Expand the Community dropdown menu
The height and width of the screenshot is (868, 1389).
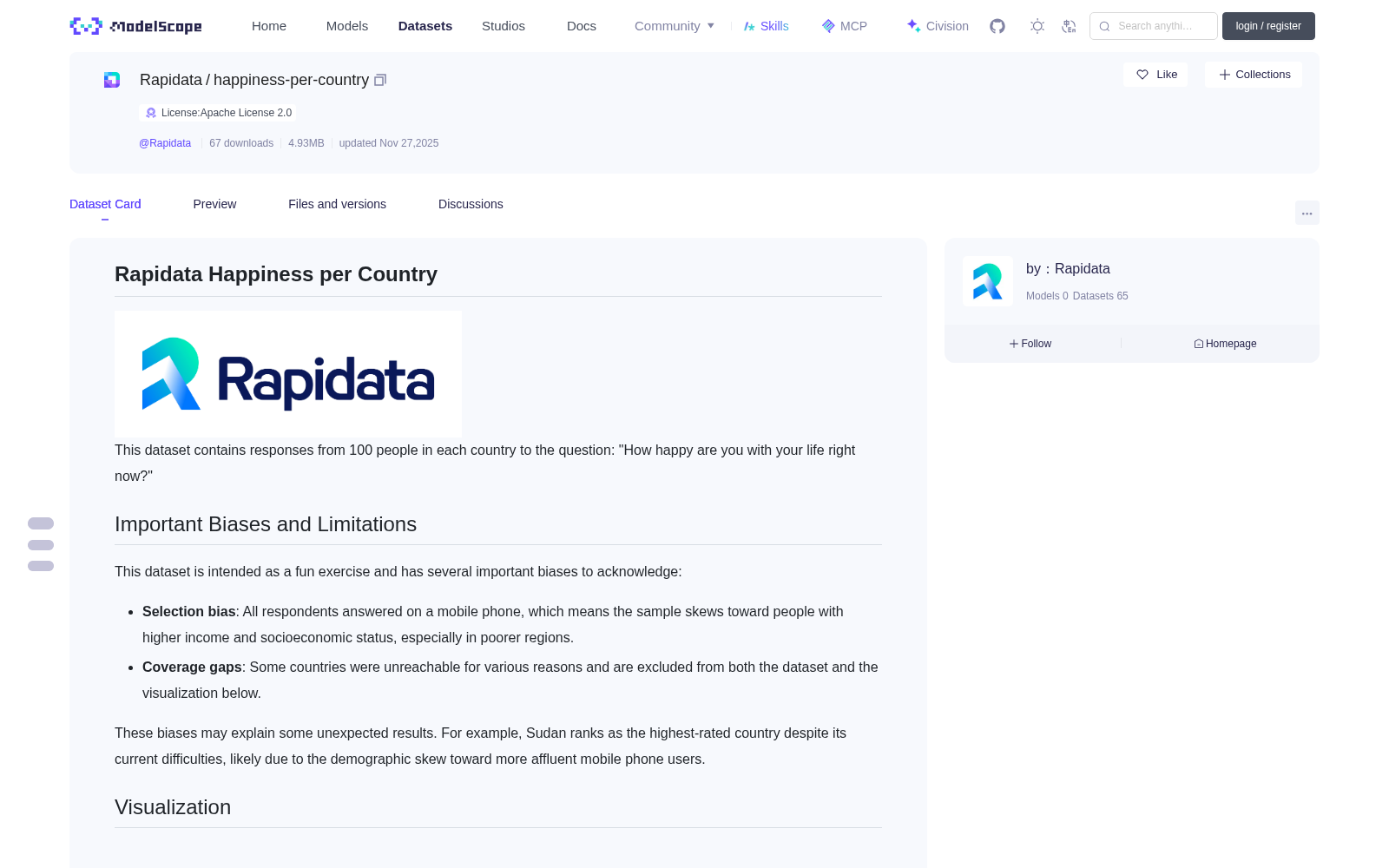coord(675,26)
